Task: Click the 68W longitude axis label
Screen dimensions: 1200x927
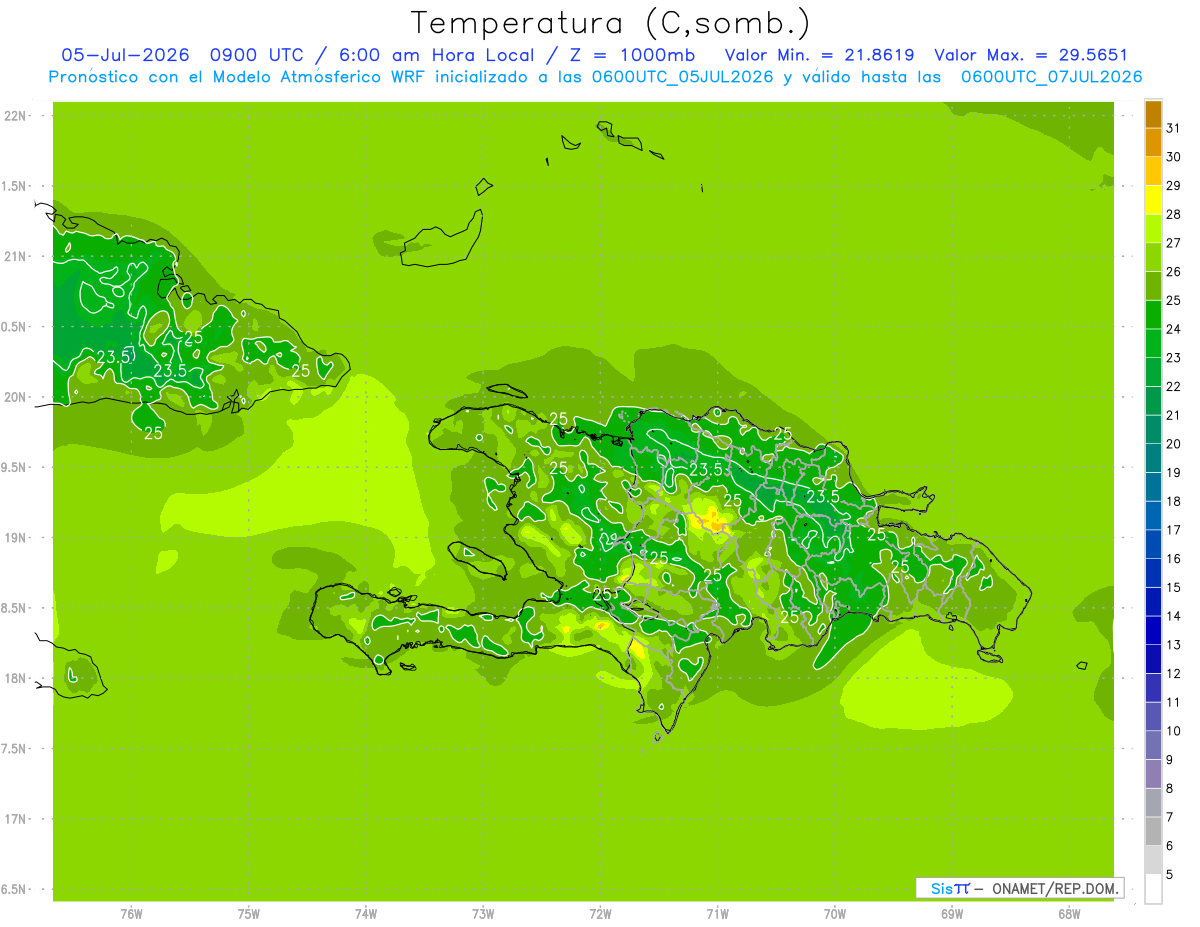Action: [x=1069, y=913]
